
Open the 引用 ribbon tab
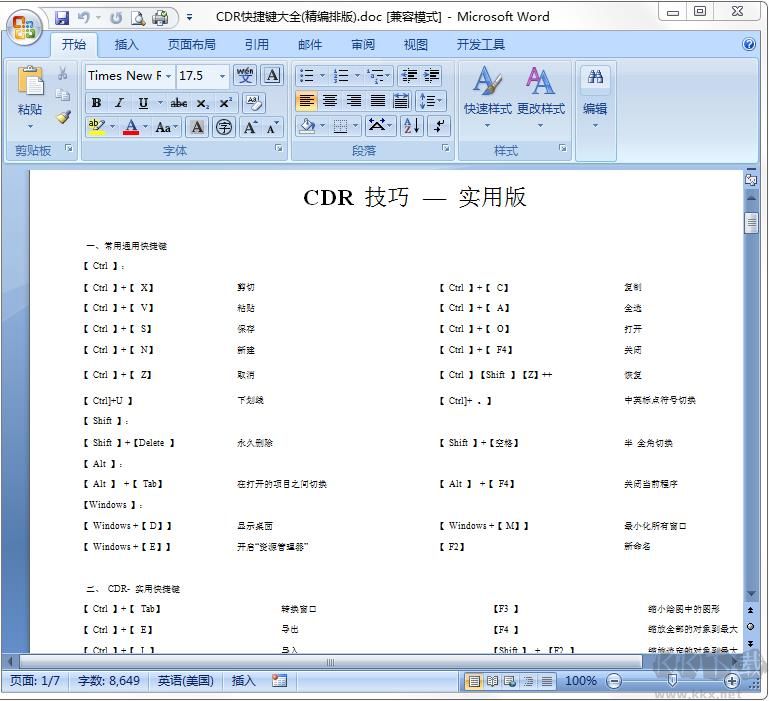(x=256, y=45)
